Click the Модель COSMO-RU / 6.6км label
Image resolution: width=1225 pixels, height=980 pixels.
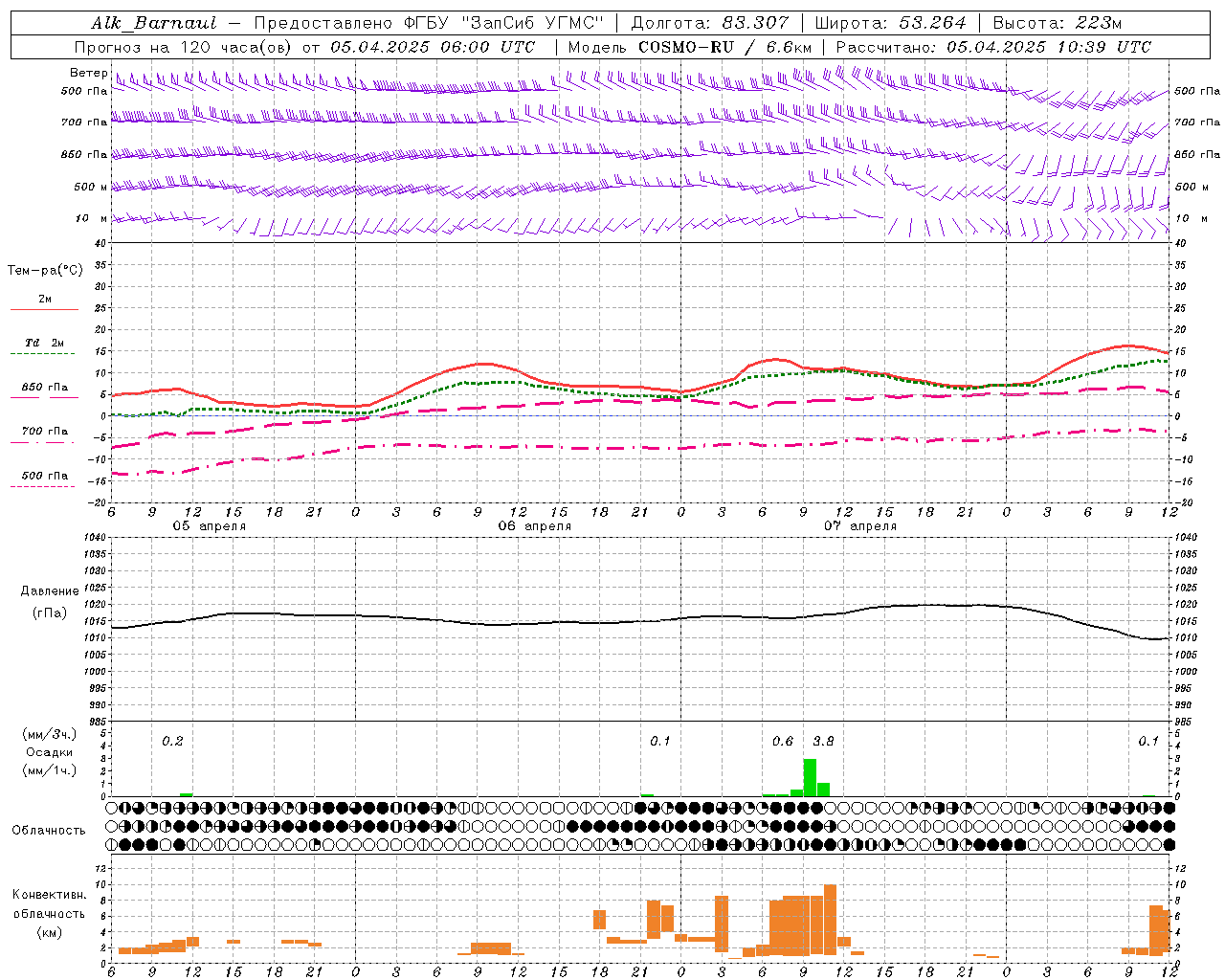point(690,47)
